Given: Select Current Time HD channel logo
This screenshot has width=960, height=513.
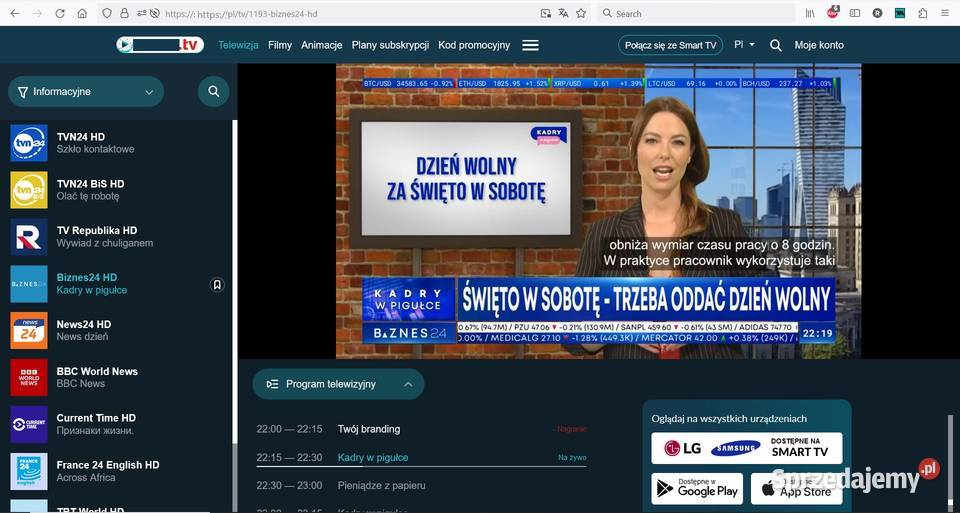Looking at the screenshot, I should 29,424.
